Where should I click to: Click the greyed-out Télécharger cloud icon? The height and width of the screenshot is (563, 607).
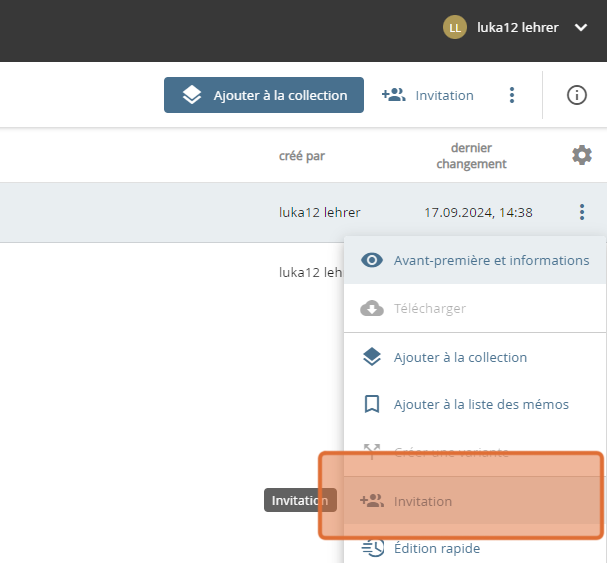[x=372, y=308]
